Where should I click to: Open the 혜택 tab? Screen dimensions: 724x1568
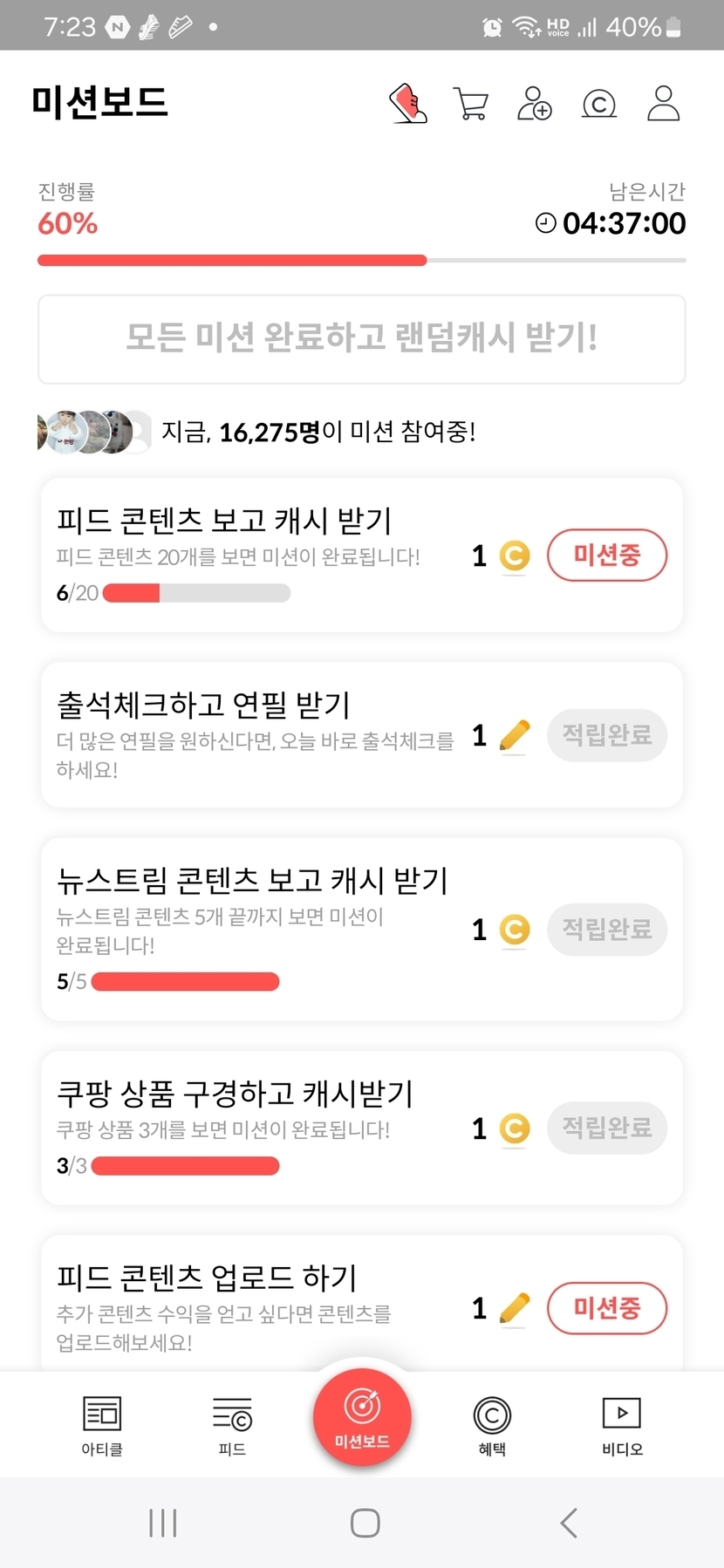[x=492, y=1425]
